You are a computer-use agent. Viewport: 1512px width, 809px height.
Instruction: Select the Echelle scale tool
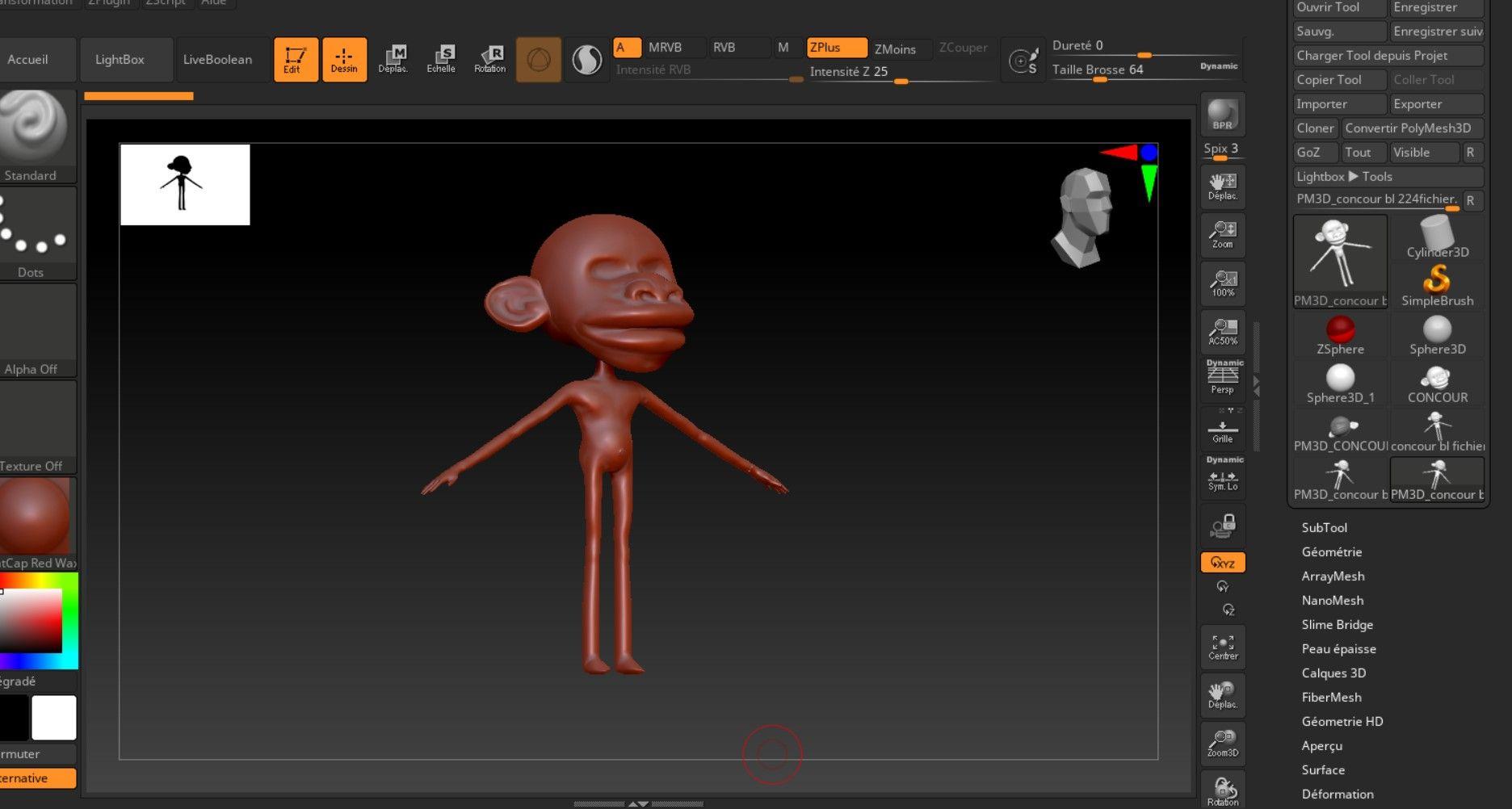pos(441,60)
